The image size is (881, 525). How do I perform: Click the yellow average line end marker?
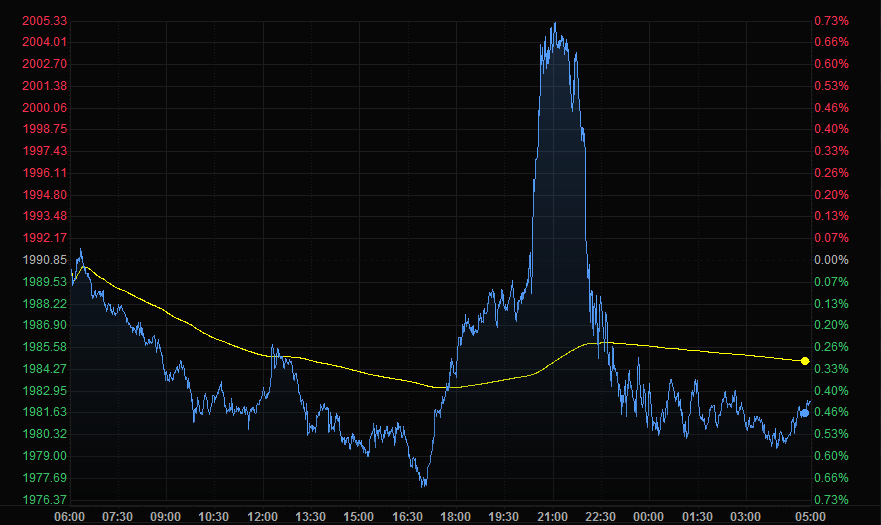click(x=805, y=361)
